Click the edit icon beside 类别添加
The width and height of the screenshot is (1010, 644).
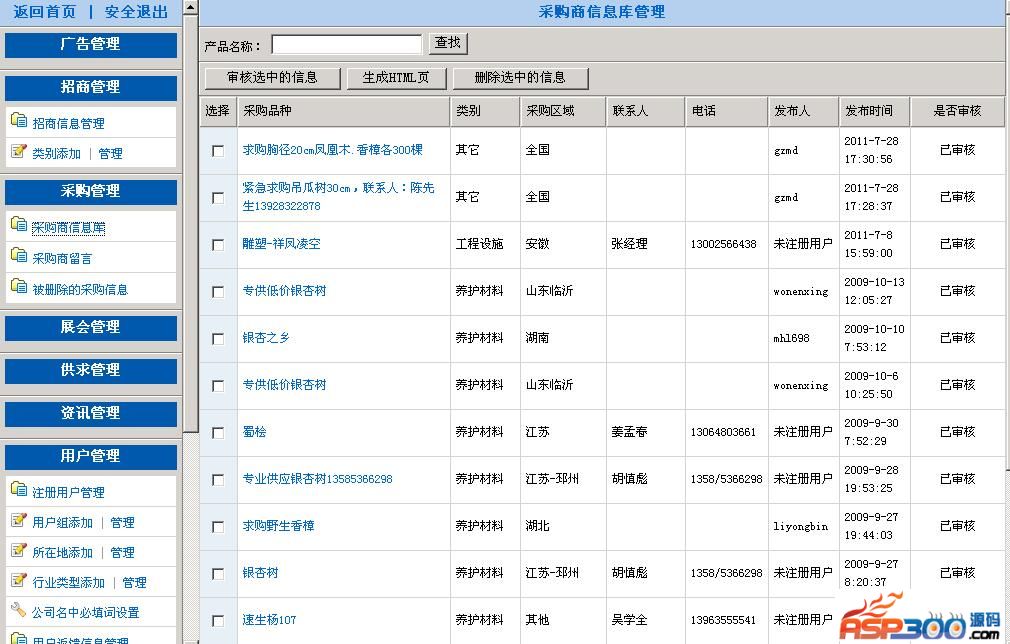coord(18,152)
